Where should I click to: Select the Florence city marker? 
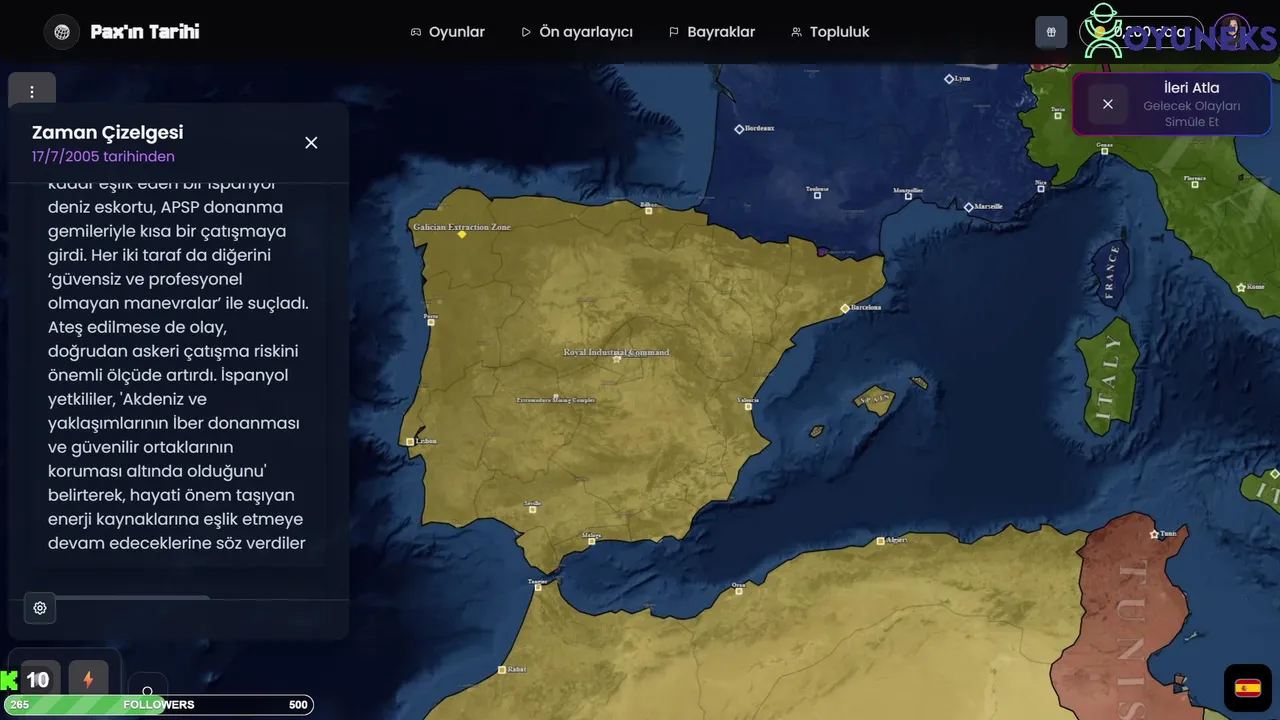[1194, 184]
